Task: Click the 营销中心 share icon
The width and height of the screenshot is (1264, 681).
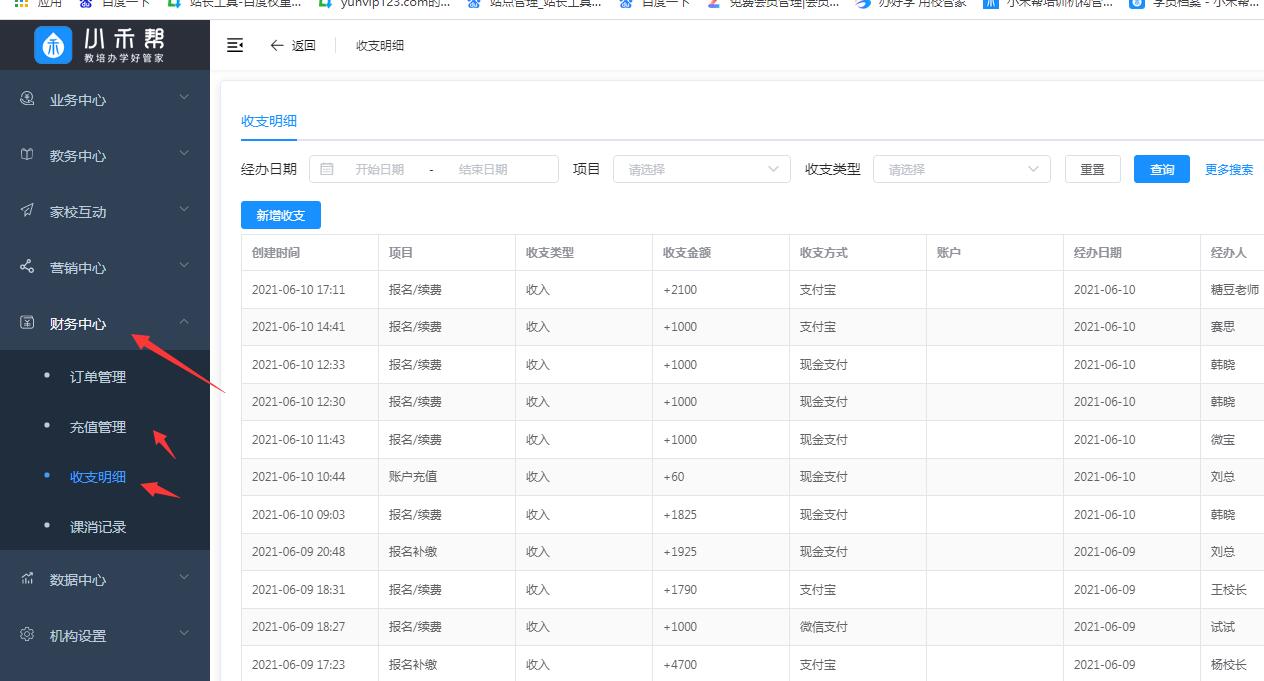Action: pyautogui.click(x=27, y=267)
